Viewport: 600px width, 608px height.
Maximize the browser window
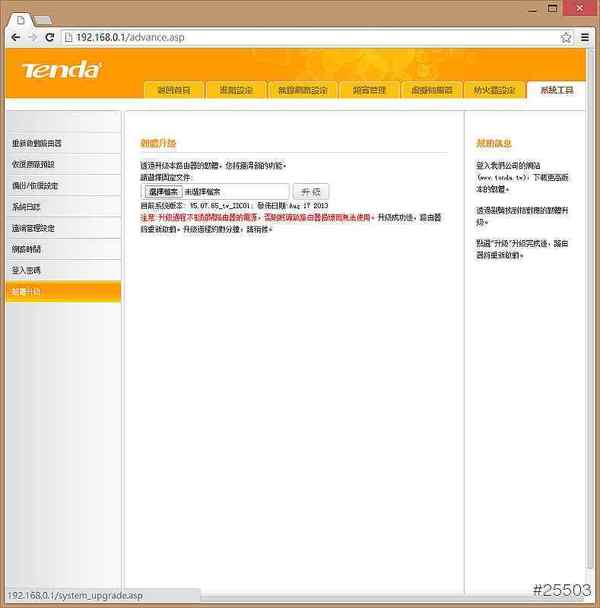(553, 9)
